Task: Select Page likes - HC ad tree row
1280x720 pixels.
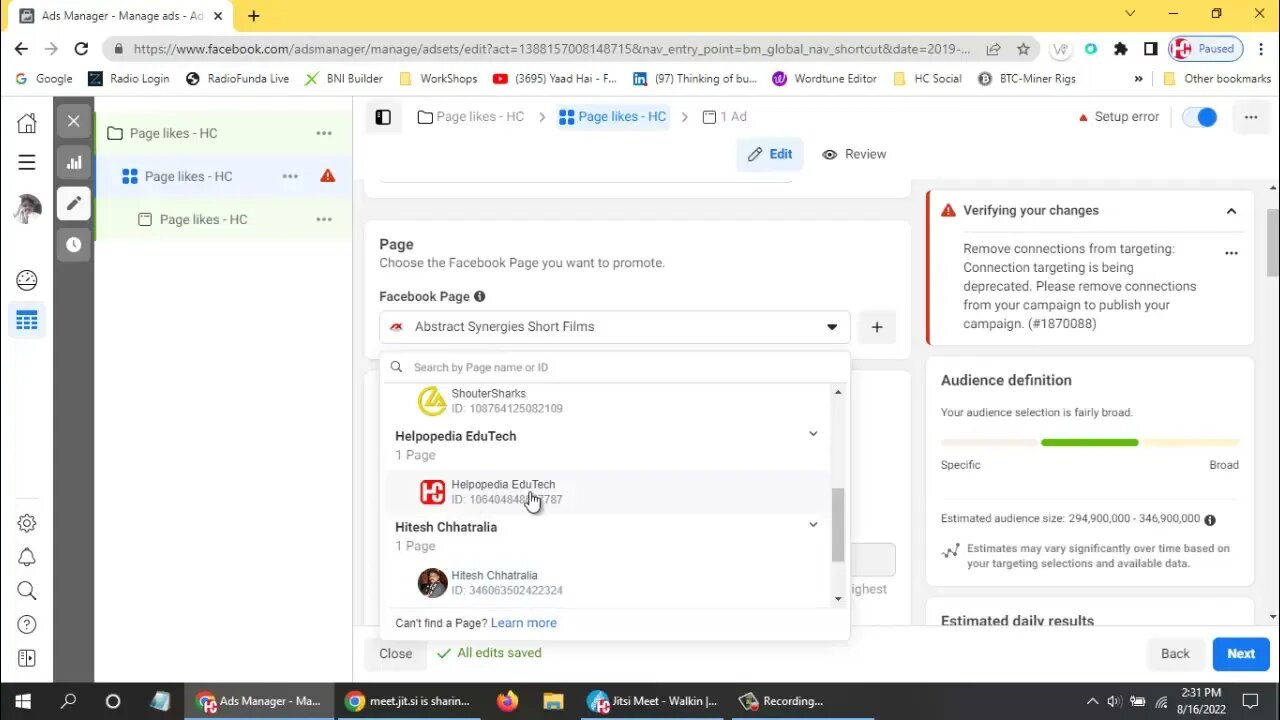Action: click(223, 219)
